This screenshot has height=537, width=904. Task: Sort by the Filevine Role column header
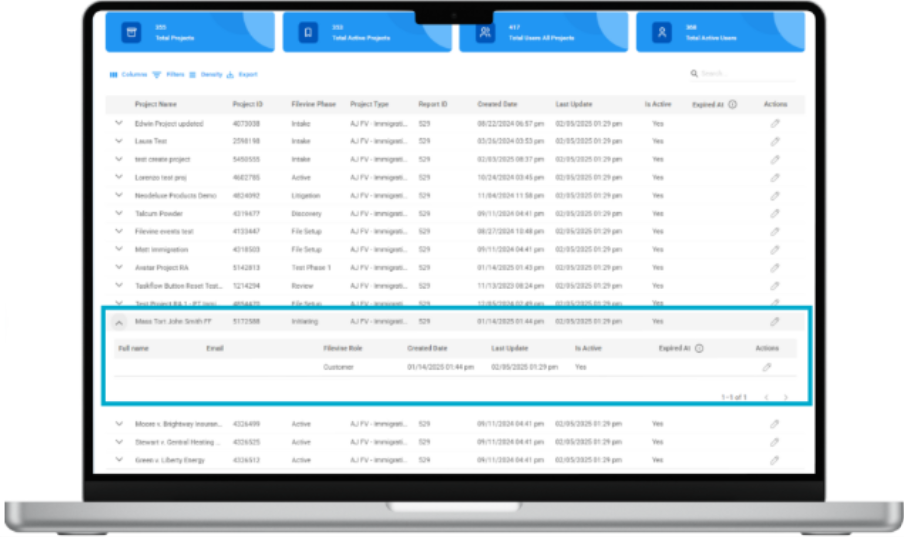pos(342,348)
